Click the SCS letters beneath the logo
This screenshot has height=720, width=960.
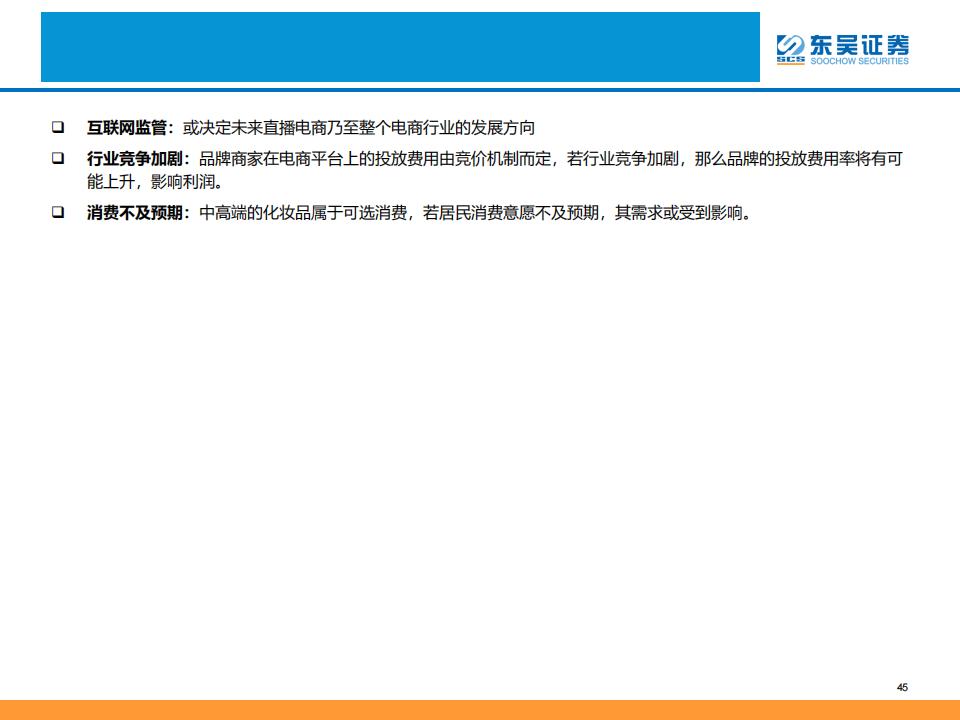(x=790, y=61)
